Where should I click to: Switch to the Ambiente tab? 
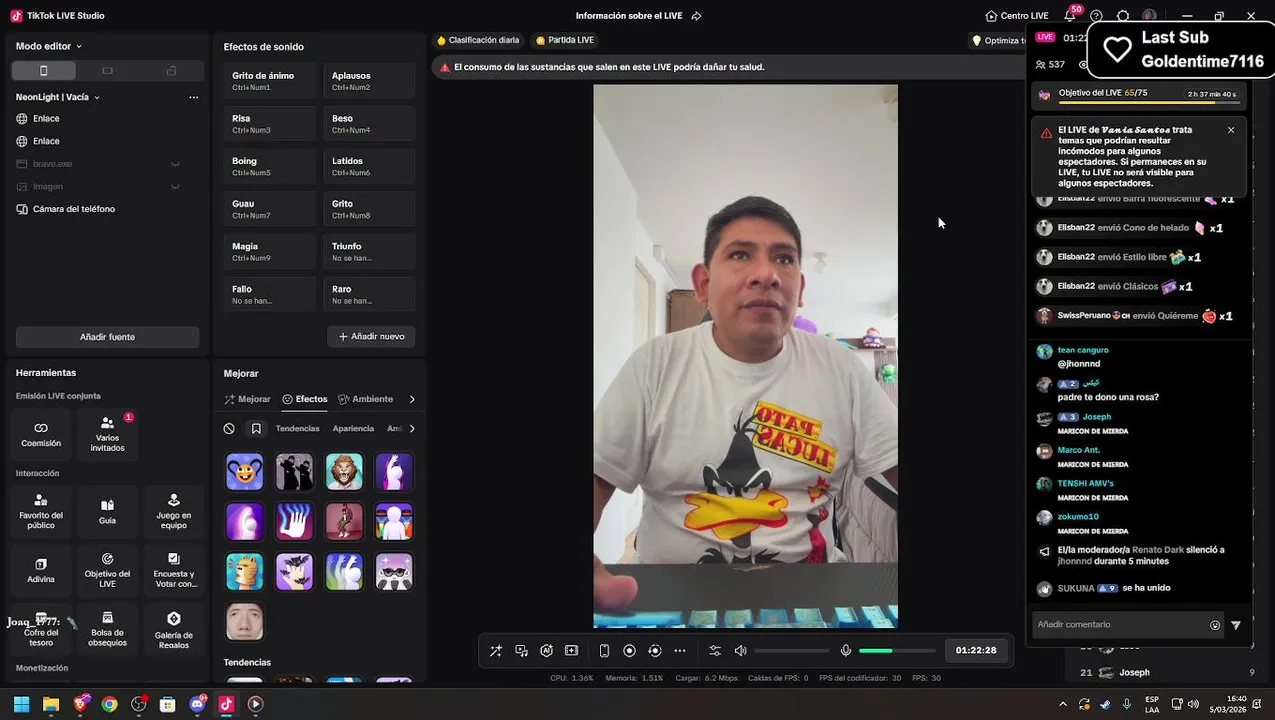point(365,399)
